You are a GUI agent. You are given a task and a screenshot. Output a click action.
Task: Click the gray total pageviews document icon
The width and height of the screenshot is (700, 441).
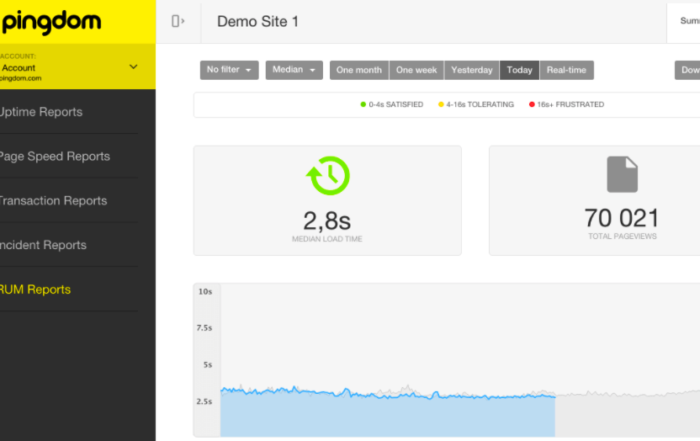click(x=622, y=174)
